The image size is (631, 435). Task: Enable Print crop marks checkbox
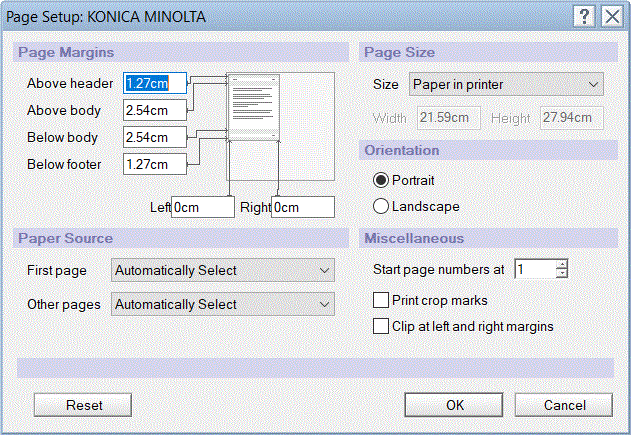click(x=380, y=300)
